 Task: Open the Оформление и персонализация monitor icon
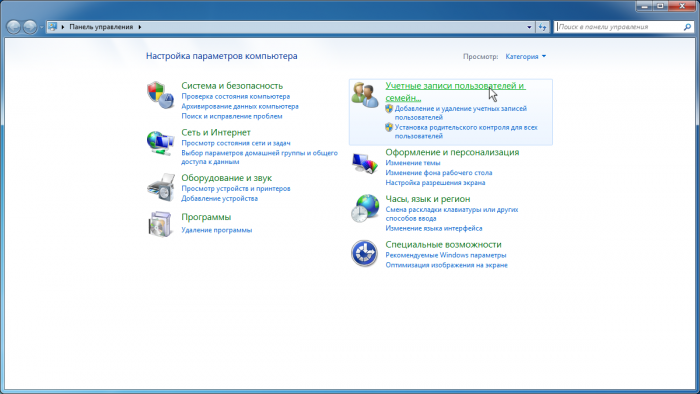365,163
